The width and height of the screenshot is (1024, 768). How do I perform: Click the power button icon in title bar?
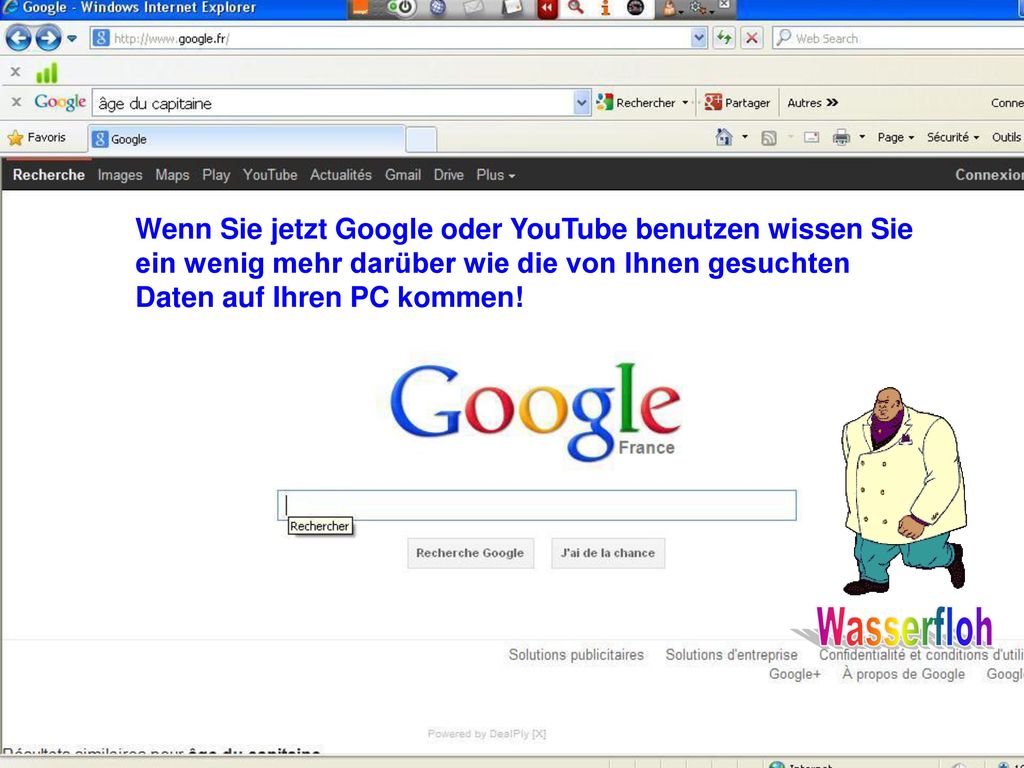[x=404, y=8]
